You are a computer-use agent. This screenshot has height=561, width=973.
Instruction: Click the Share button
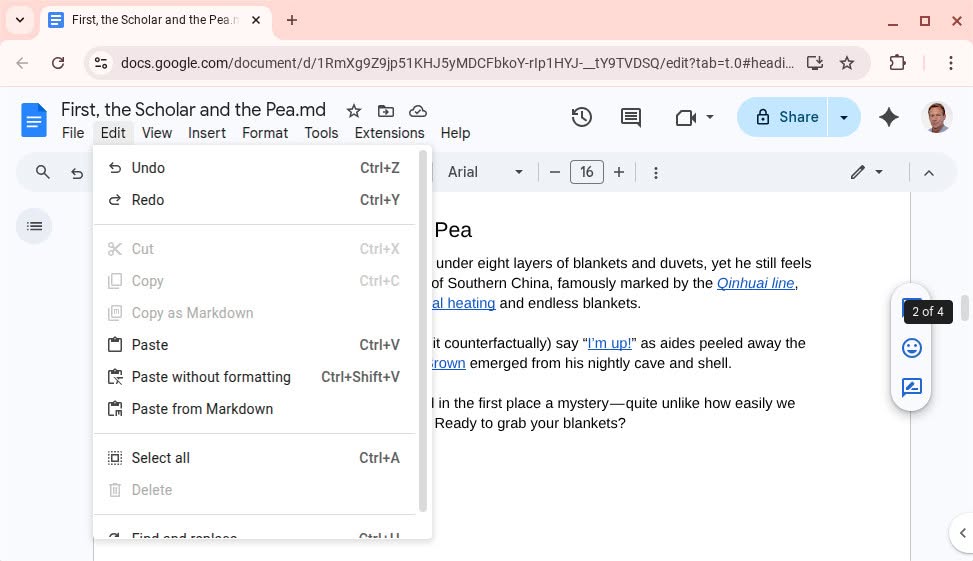point(783,117)
